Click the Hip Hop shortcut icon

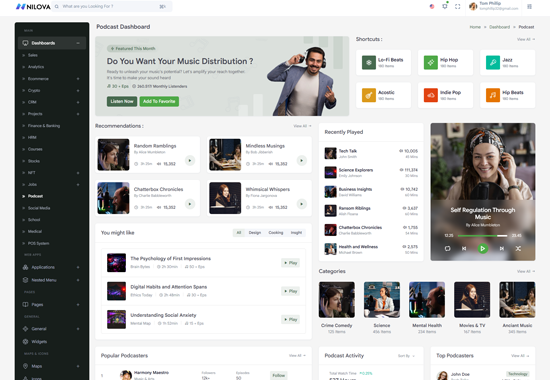[431, 62]
